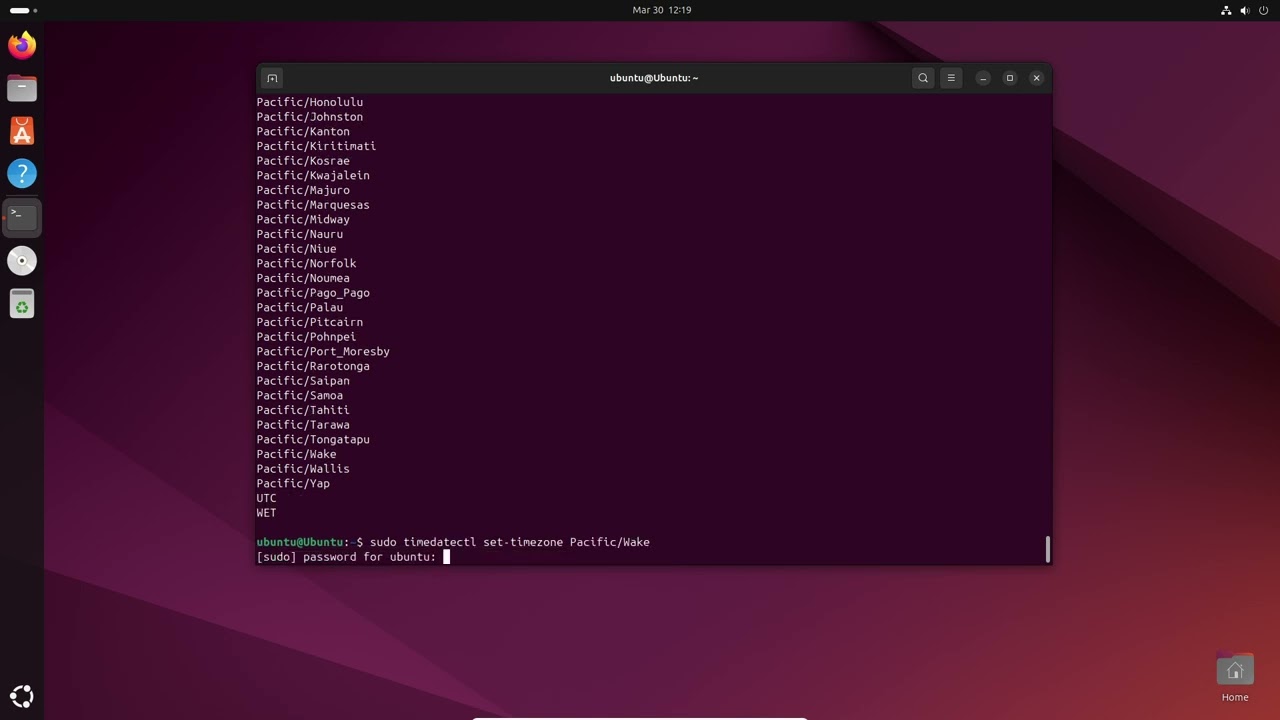Click the ubuntu@Ubuntu green prompt text

click(x=300, y=542)
